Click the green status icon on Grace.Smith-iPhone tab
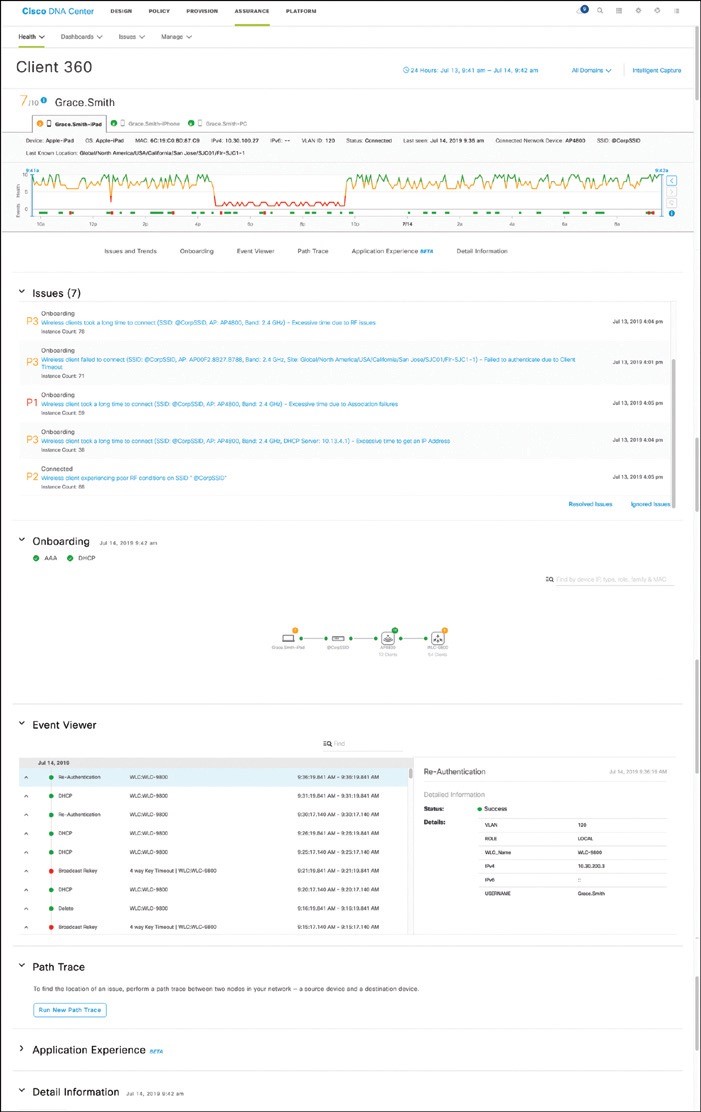Image resolution: width=701 pixels, height=1112 pixels. (114, 123)
